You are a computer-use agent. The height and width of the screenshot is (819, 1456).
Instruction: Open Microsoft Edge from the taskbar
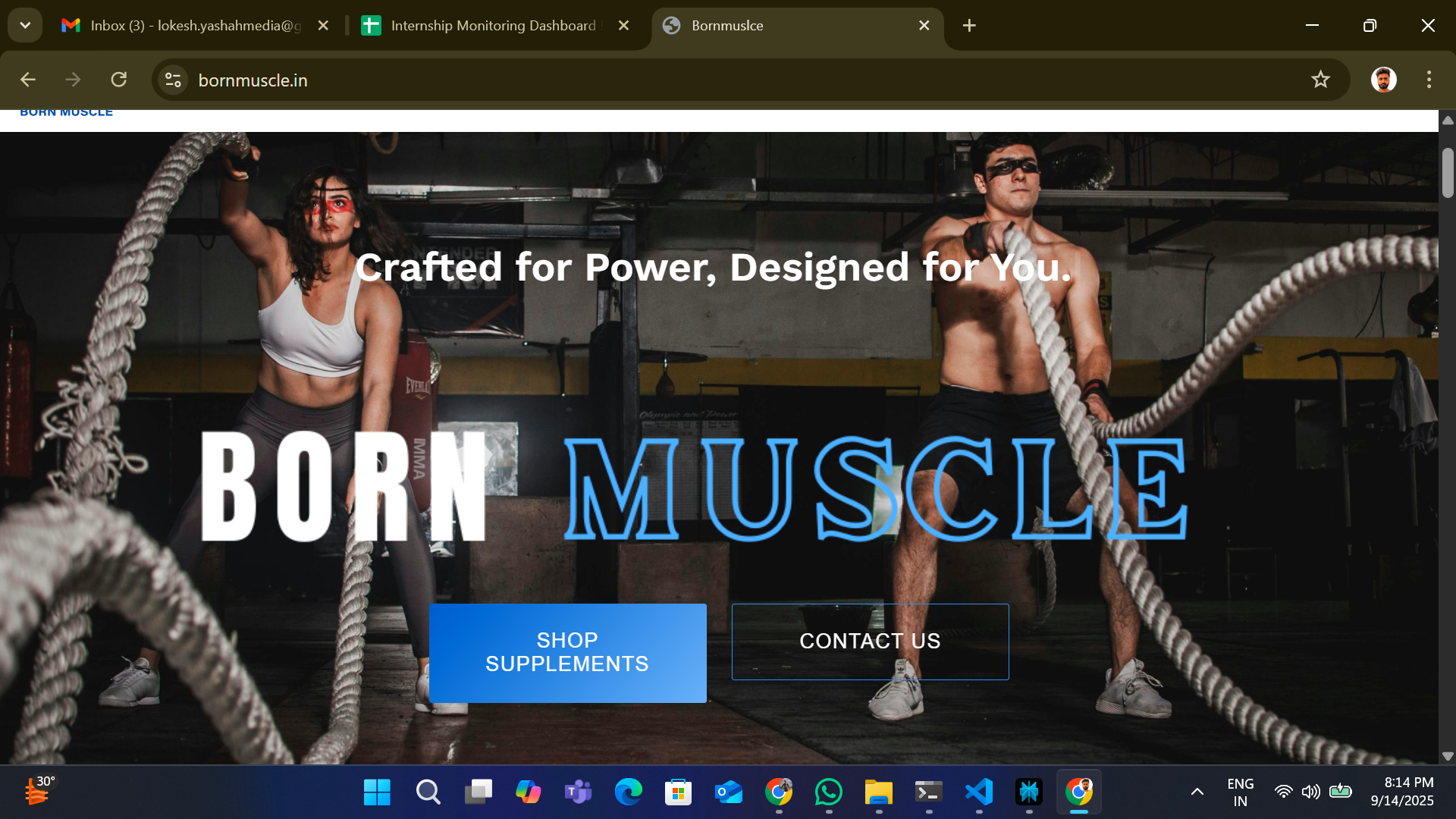pos(628,792)
